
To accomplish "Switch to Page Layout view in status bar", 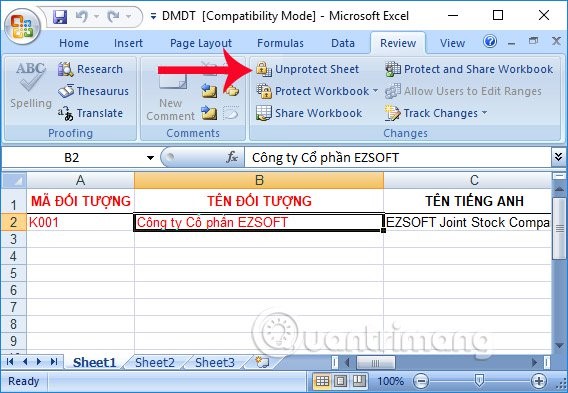I will [340, 381].
